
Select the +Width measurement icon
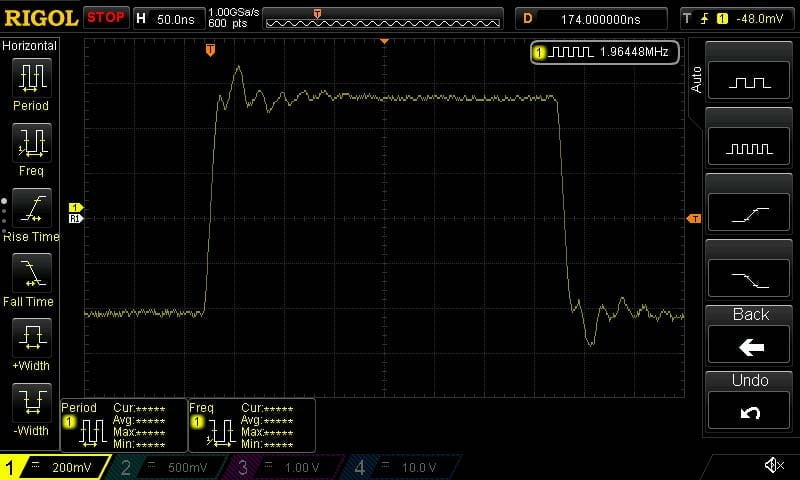pos(32,337)
